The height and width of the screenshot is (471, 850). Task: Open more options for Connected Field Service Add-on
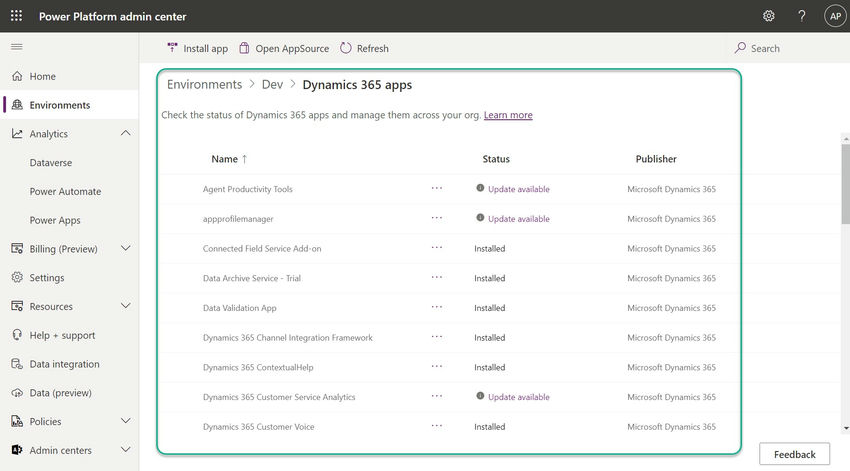point(437,248)
